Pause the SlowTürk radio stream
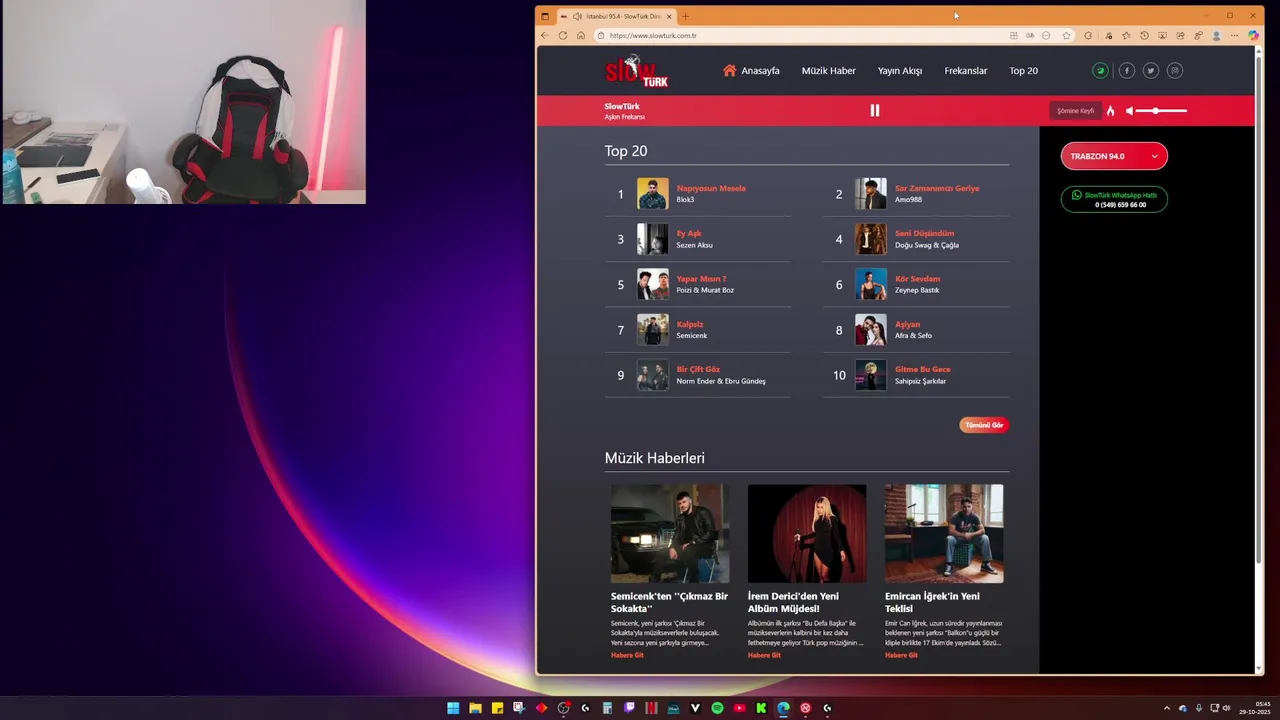Viewport: 1280px width, 720px height. click(874, 110)
